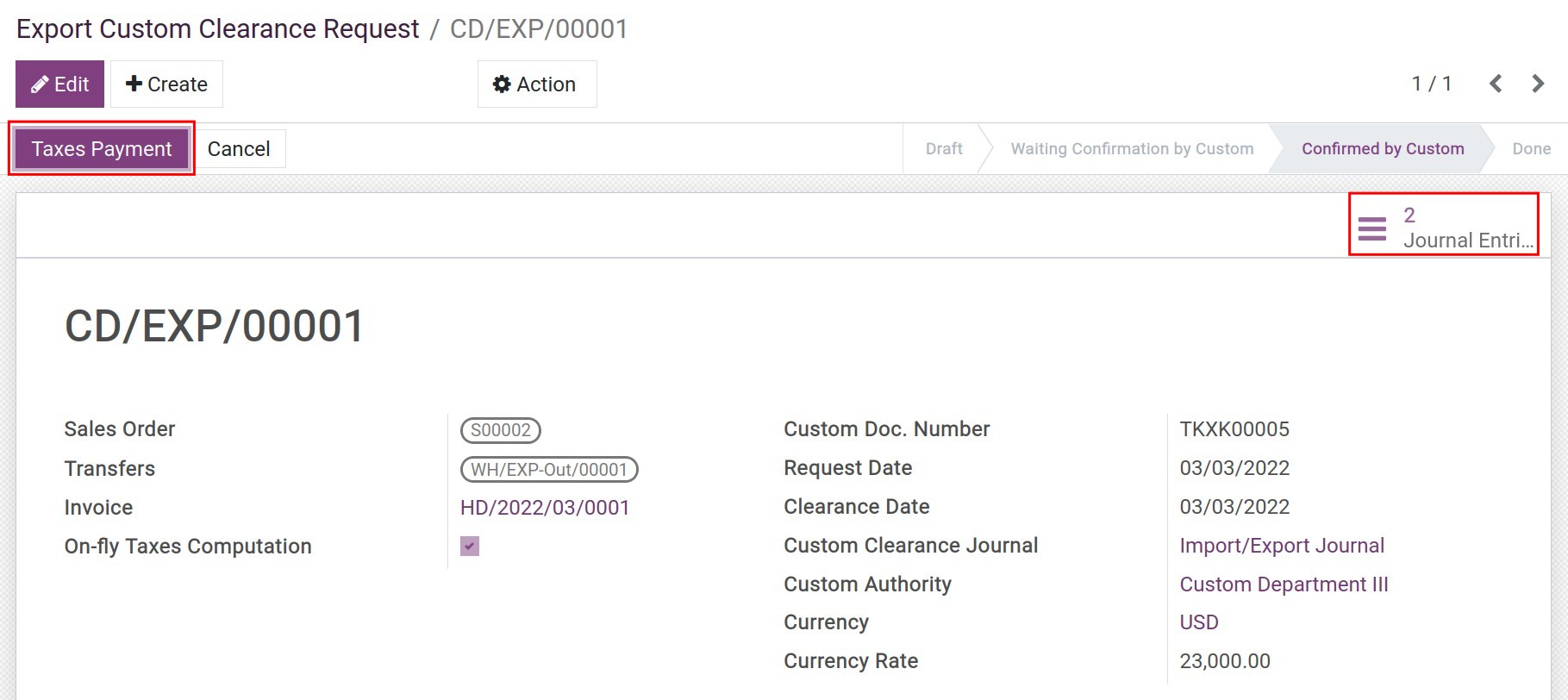Click the S00002 sales order tag
The image size is (1568, 700).
point(501,430)
